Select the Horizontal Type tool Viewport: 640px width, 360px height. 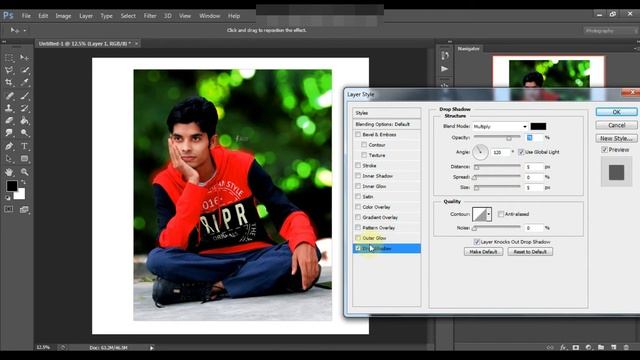(24, 146)
